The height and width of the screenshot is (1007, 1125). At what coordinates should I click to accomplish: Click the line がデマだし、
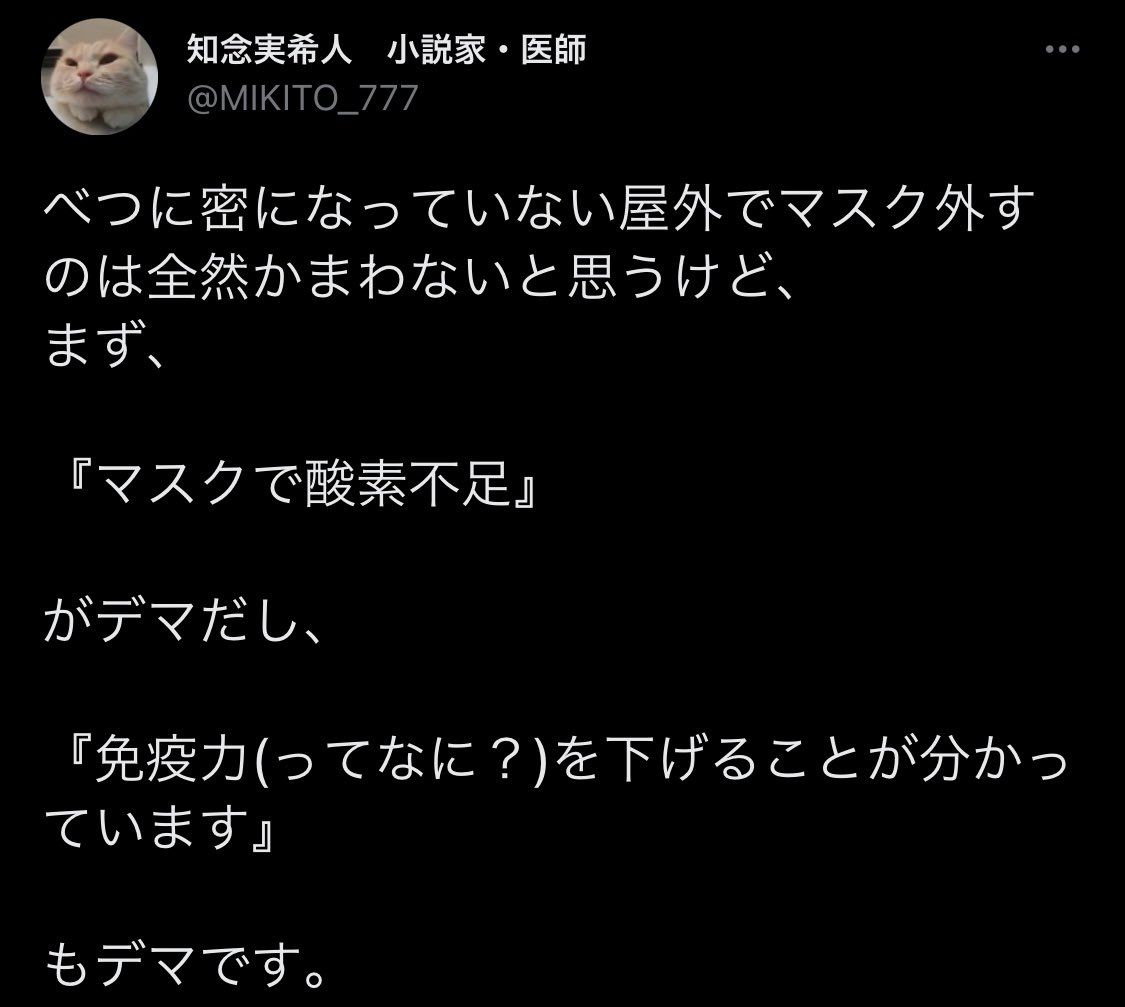click(x=182, y=620)
